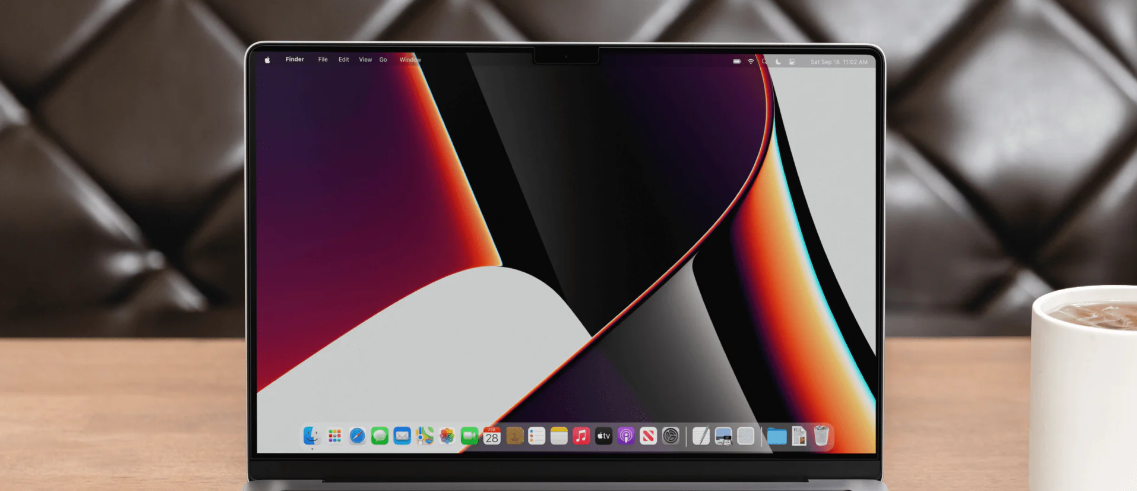Toggle Do Not Disturb moon icon

coord(778,62)
